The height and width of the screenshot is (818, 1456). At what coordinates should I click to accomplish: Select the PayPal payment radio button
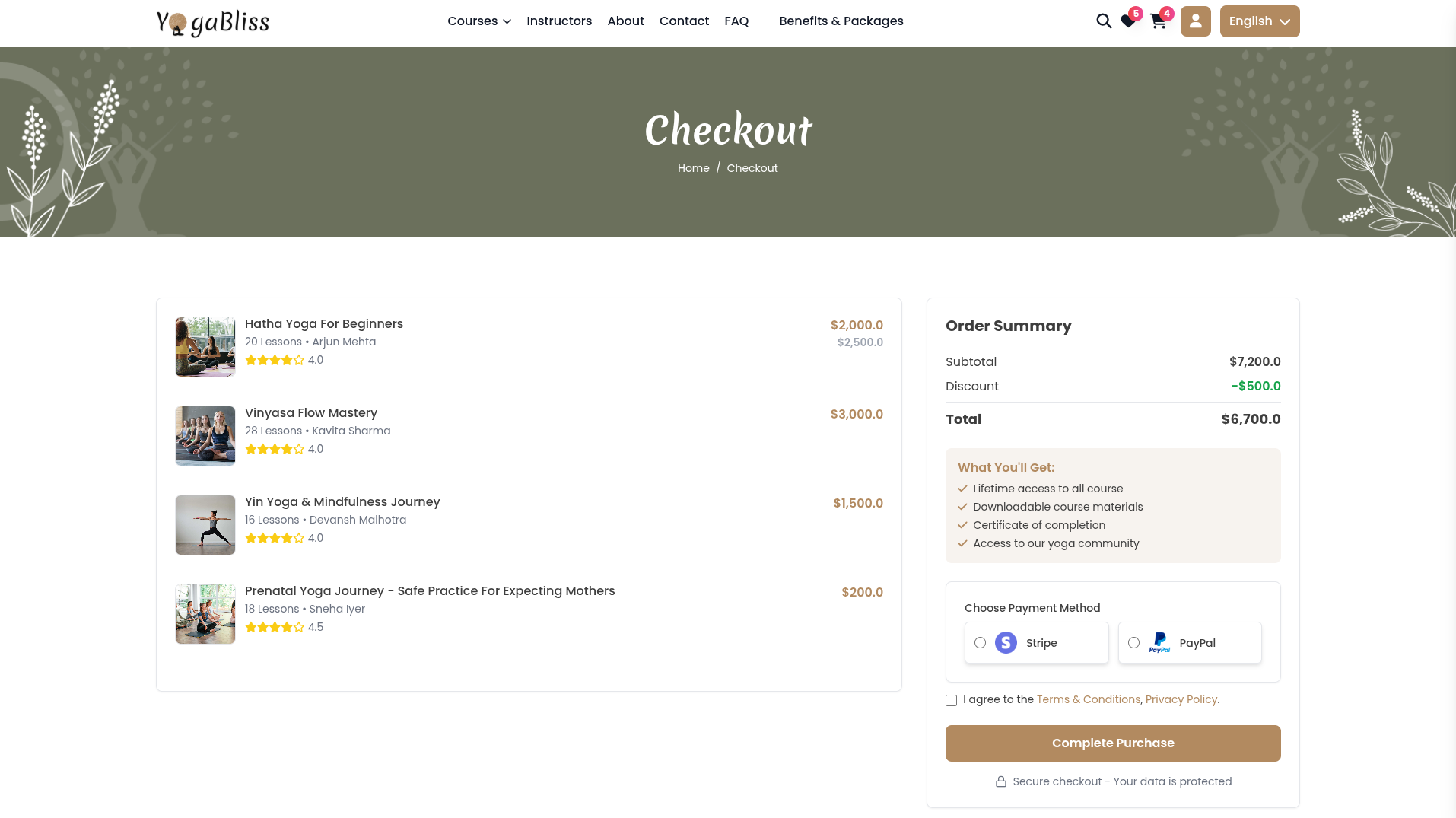tap(1133, 643)
